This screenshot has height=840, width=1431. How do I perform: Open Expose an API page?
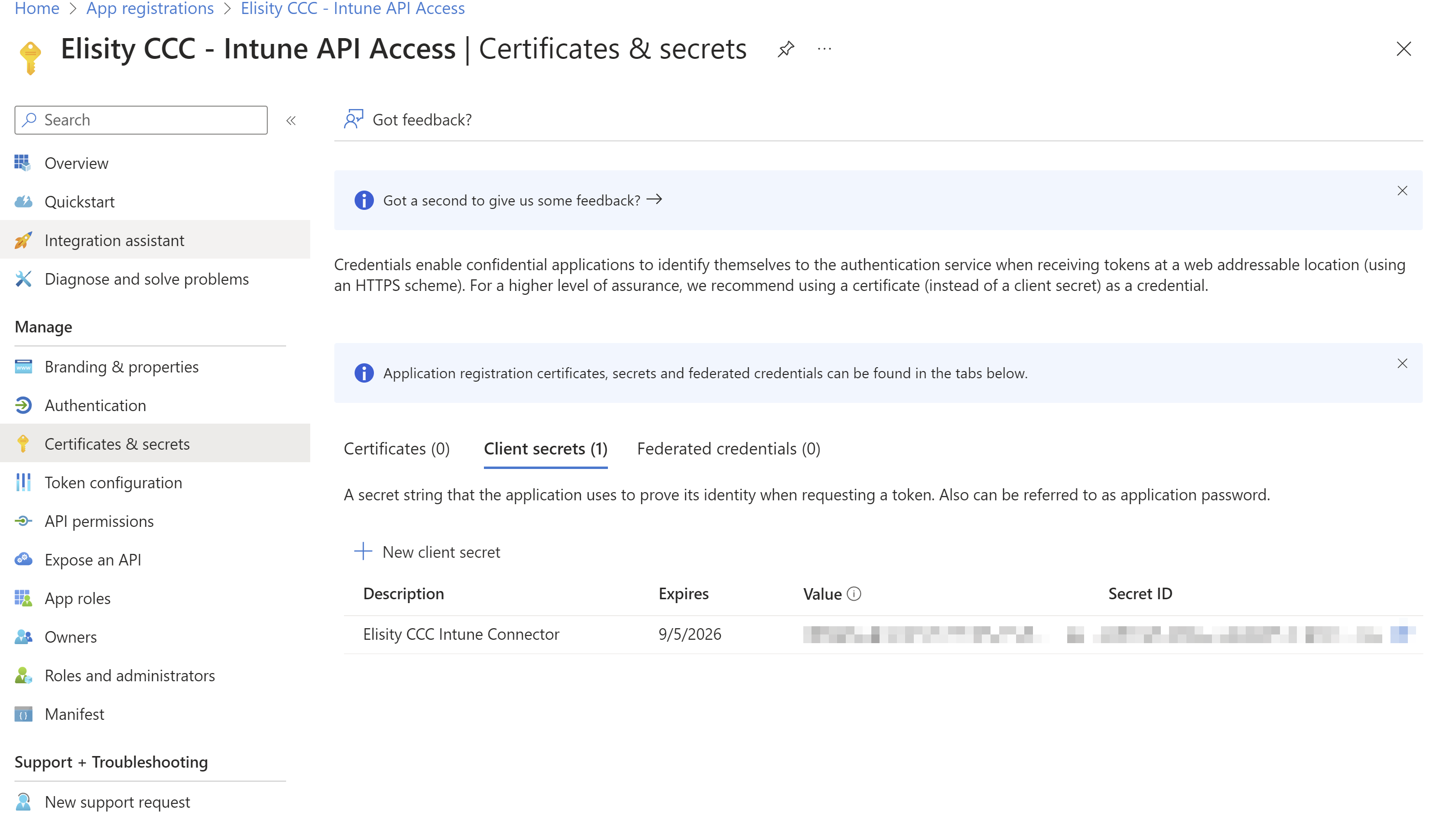[93, 559]
